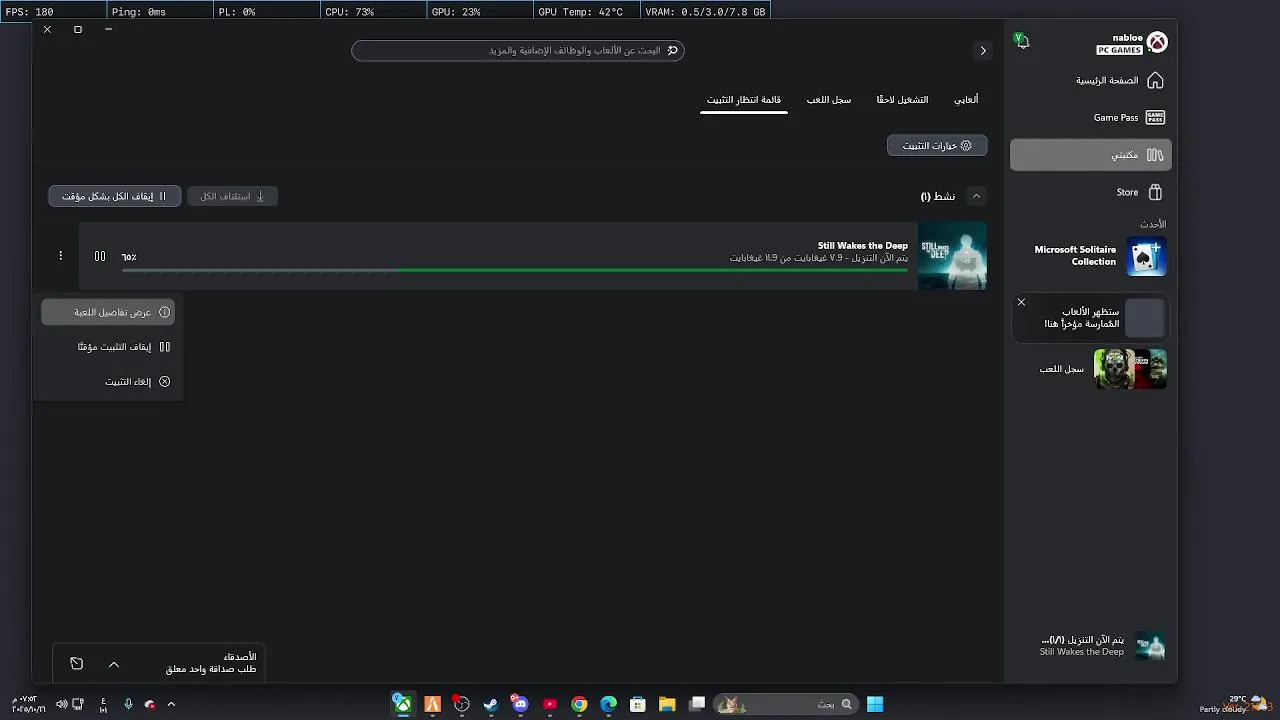Collapse the نشط (1) active section
Image resolution: width=1280 pixels, height=720 pixels.
point(977,196)
